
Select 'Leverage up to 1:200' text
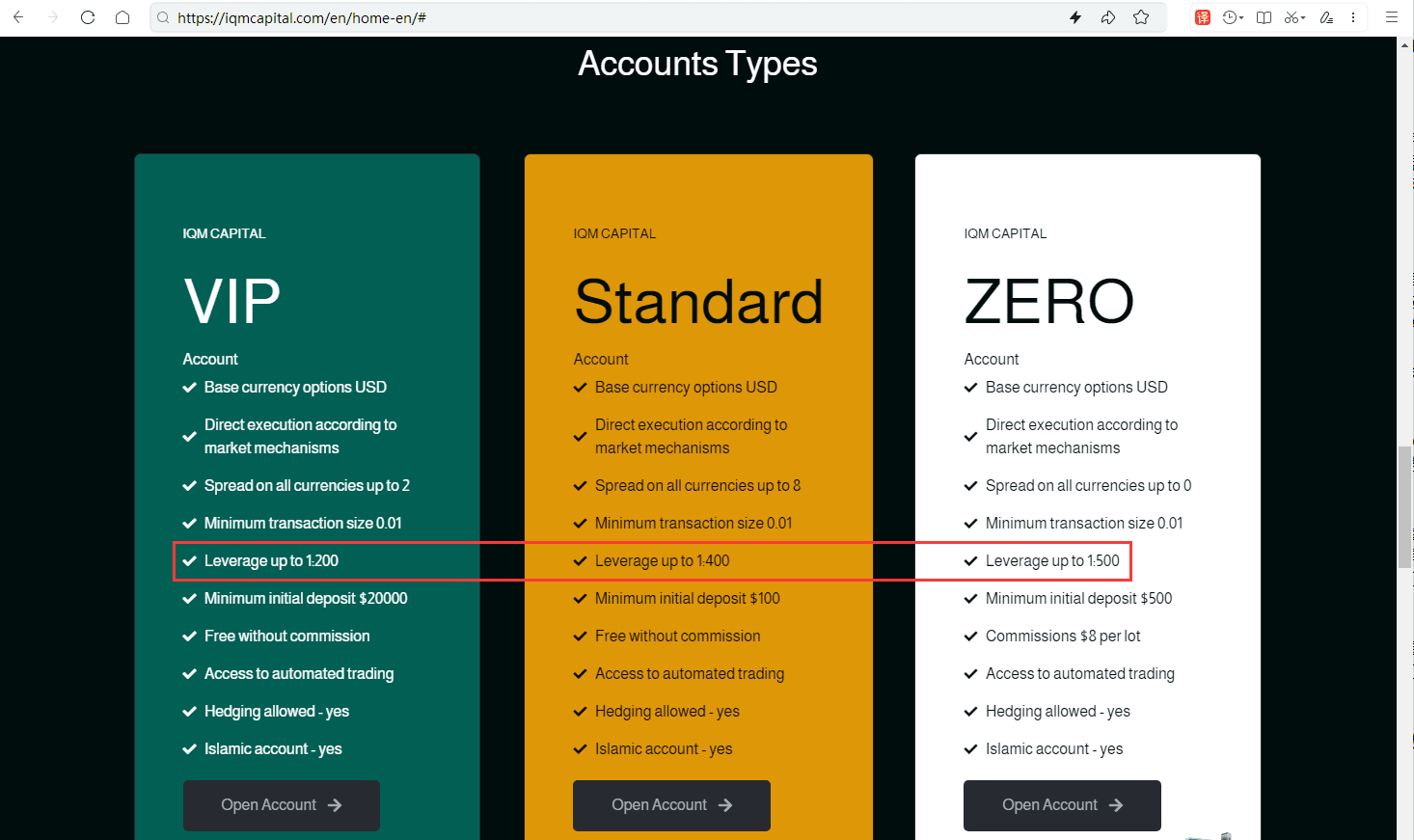pyautogui.click(x=271, y=561)
